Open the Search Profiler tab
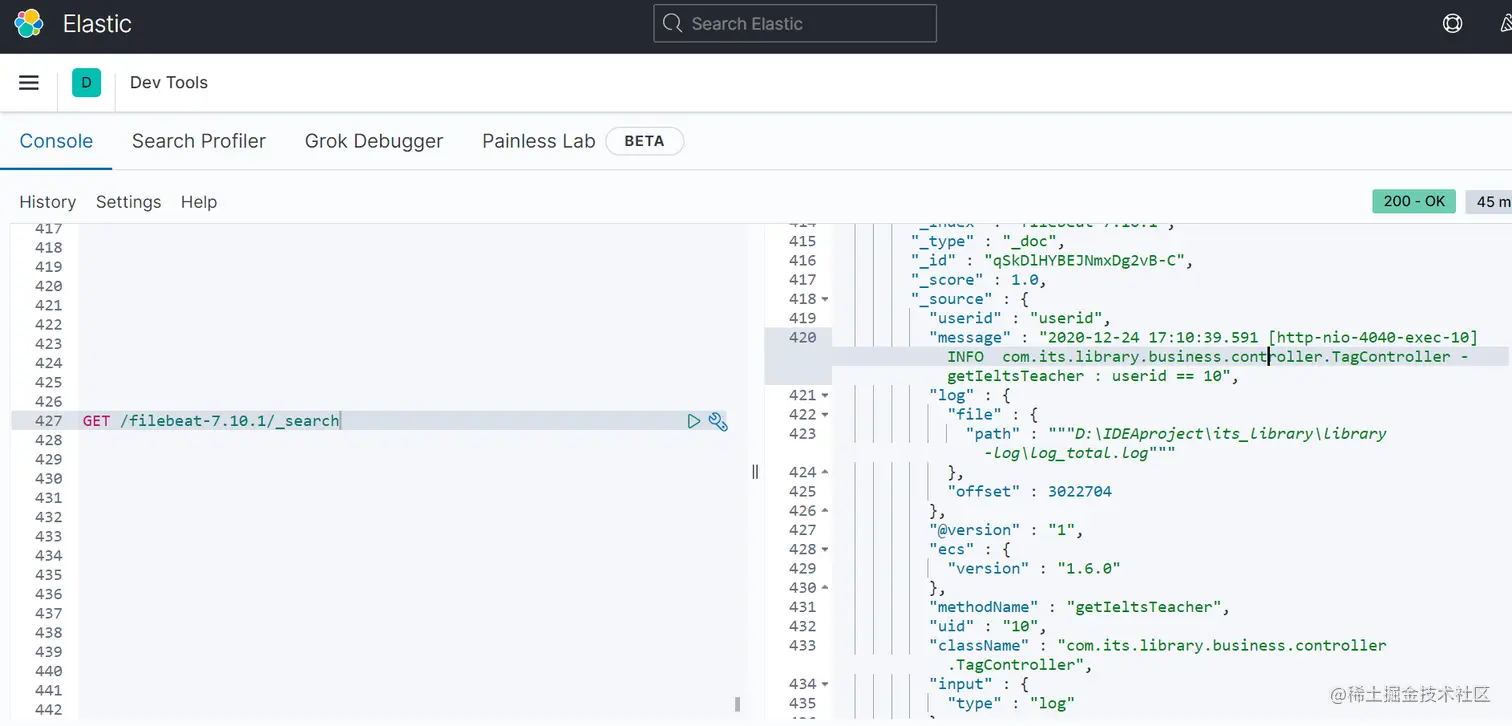 tap(199, 141)
